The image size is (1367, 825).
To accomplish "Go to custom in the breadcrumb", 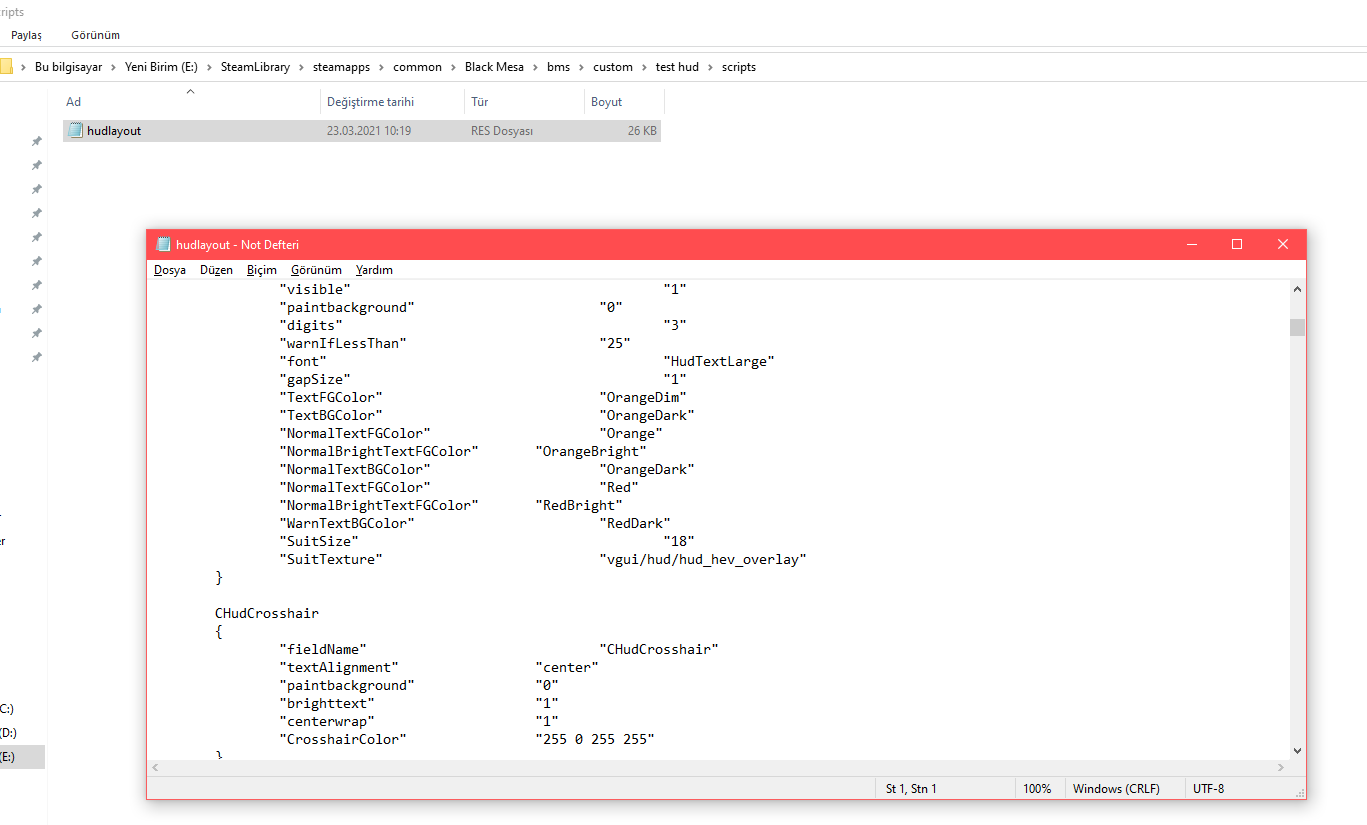I will coord(613,67).
